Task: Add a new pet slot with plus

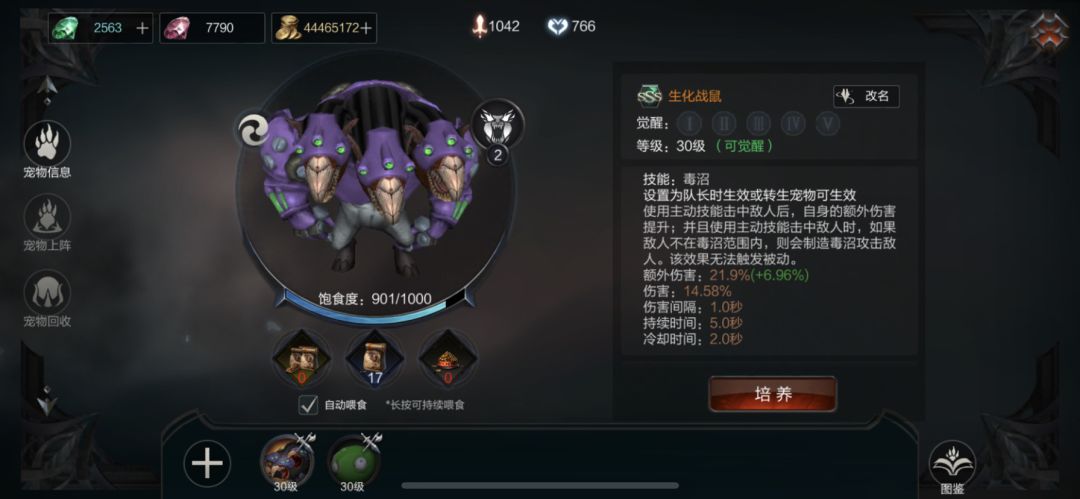Action: coord(207,463)
